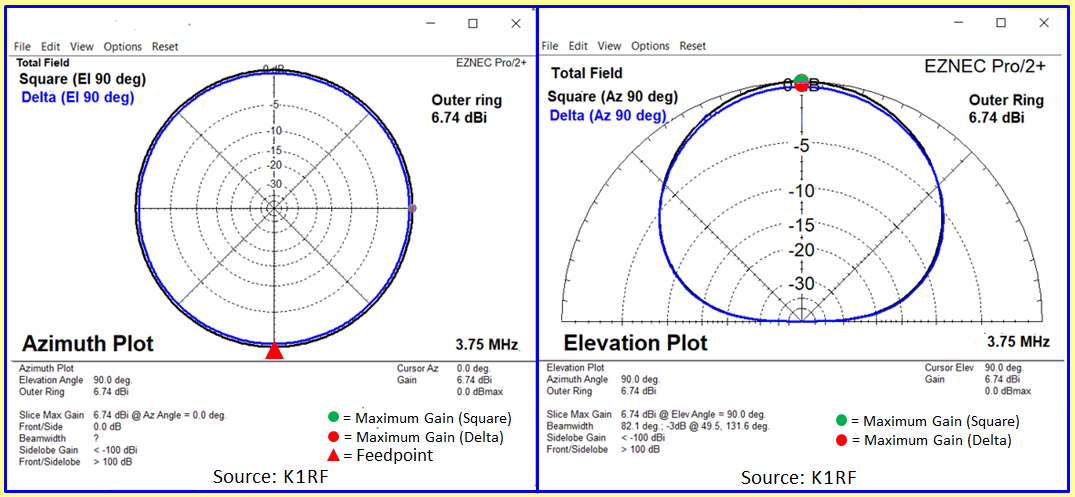Viewport: 1075px width, 497px height.
Task: Click green Maximum Gain (Square) legend dot, azimuth window
Action: 332,418
